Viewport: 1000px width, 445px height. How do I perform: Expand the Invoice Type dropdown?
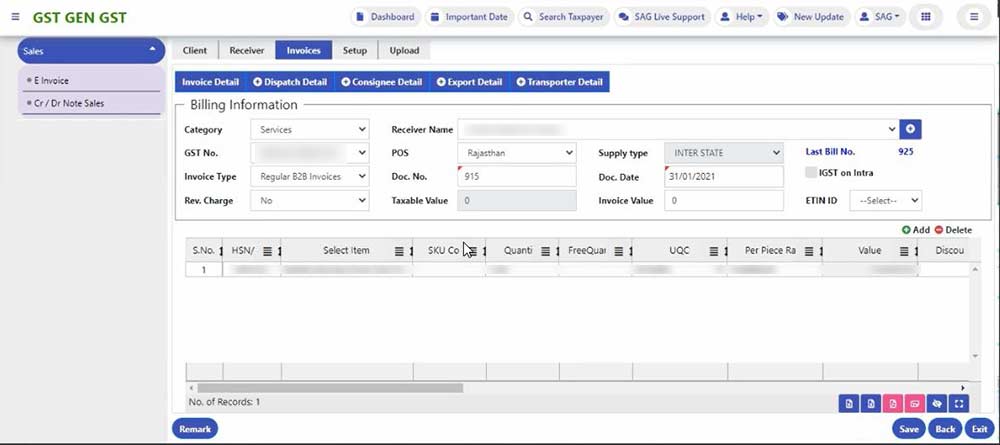[x=310, y=176]
